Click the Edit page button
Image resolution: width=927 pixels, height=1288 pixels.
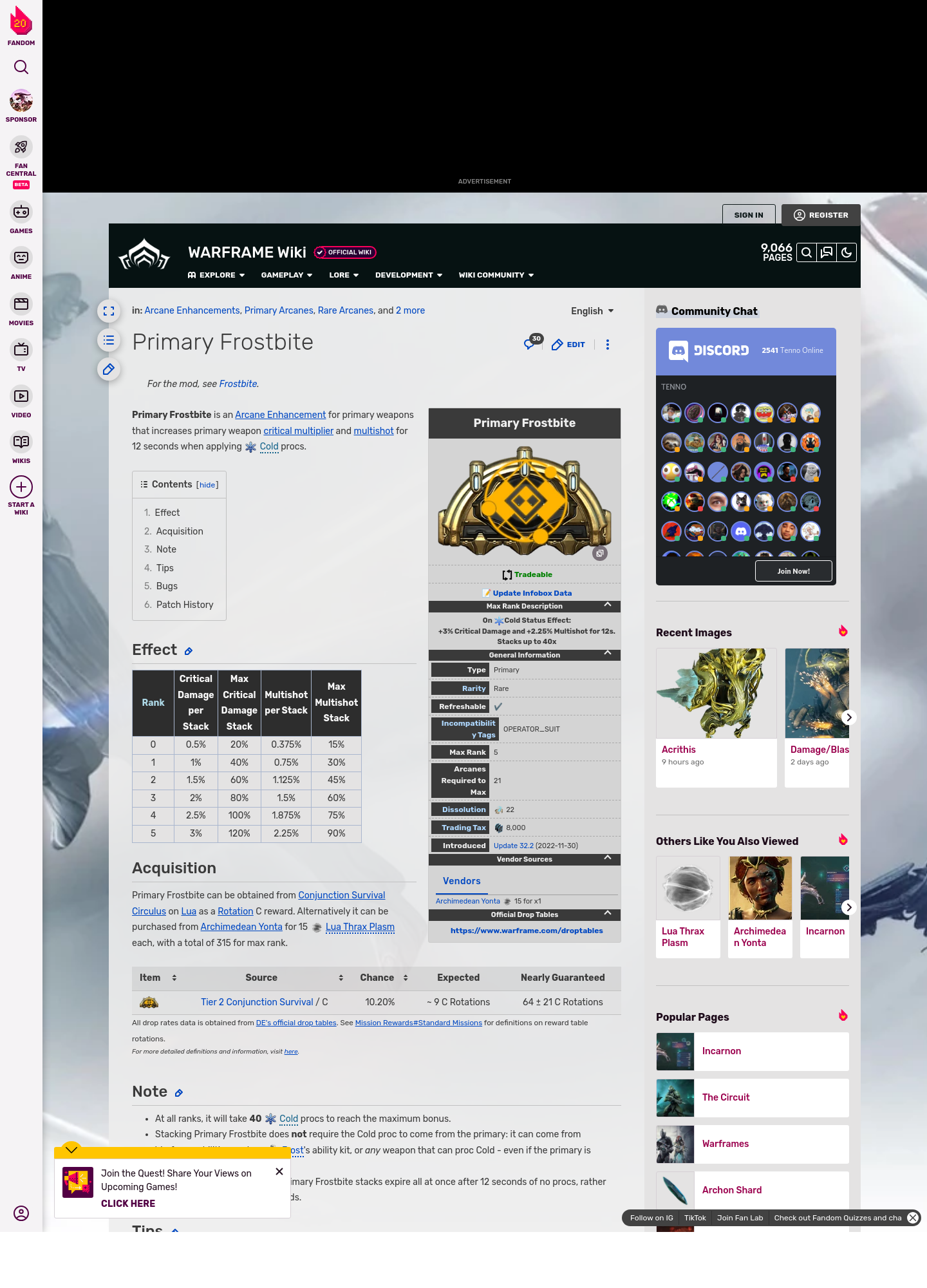pyautogui.click(x=568, y=345)
